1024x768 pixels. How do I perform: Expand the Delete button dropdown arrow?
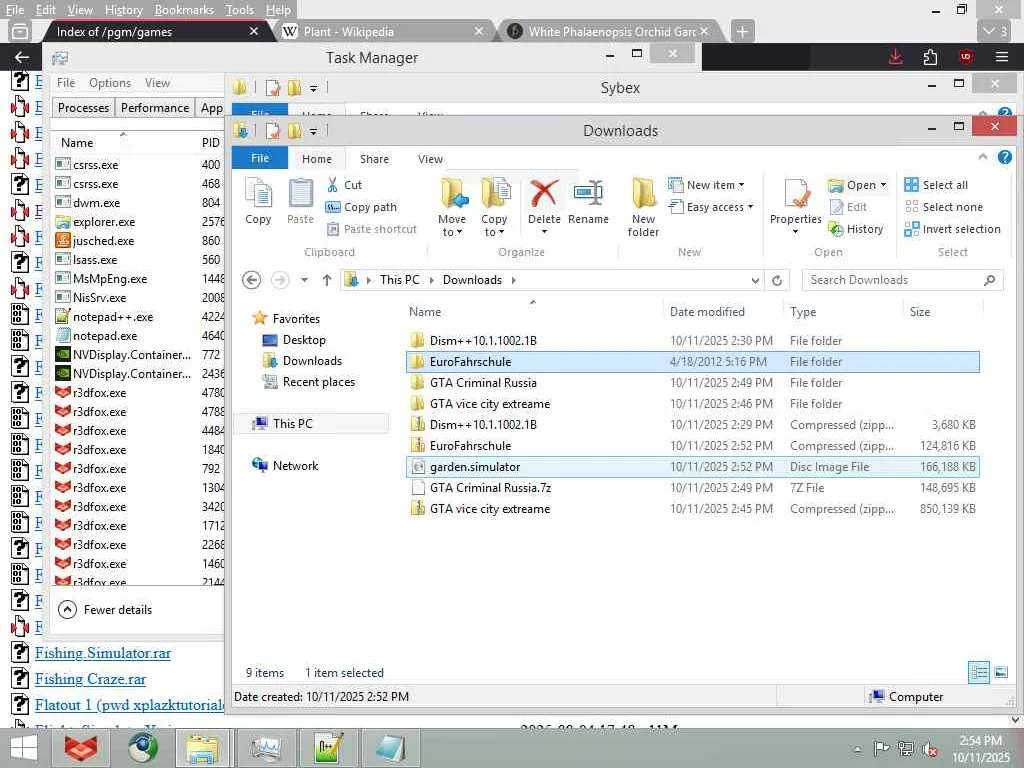pyautogui.click(x=544, y=232)
